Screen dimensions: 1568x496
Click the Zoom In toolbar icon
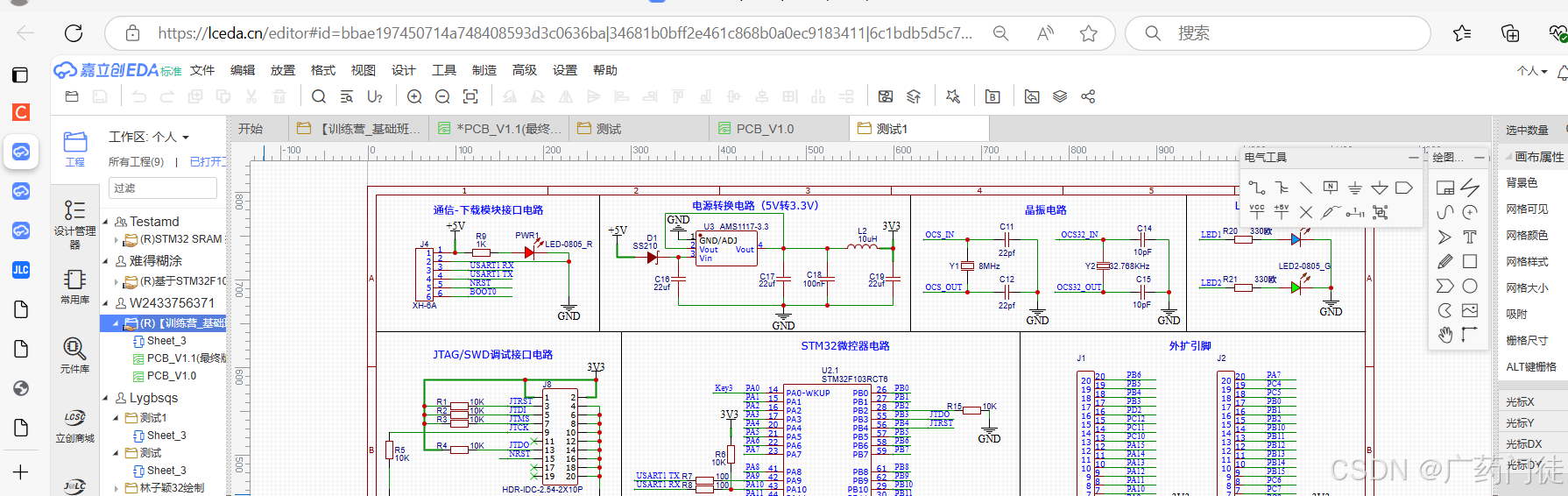[414, 96]
